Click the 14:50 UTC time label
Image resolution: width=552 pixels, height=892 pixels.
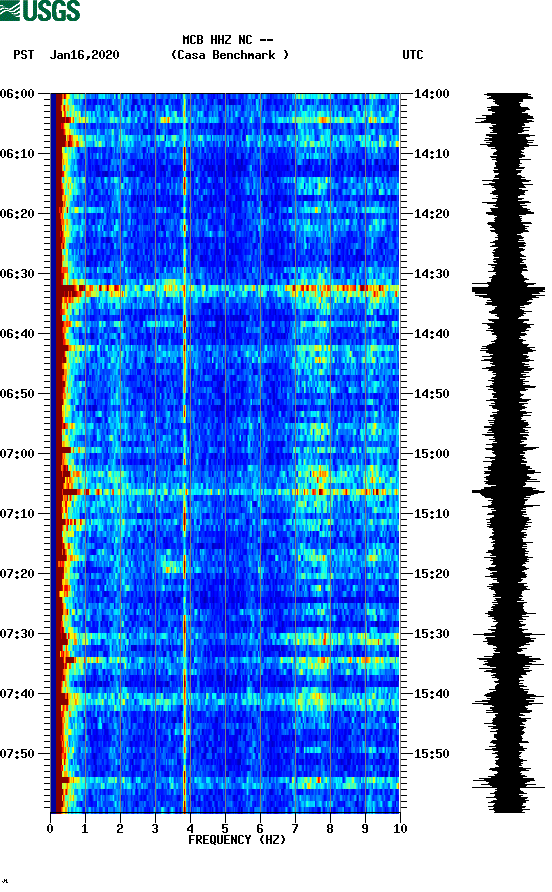pos(431,394)
